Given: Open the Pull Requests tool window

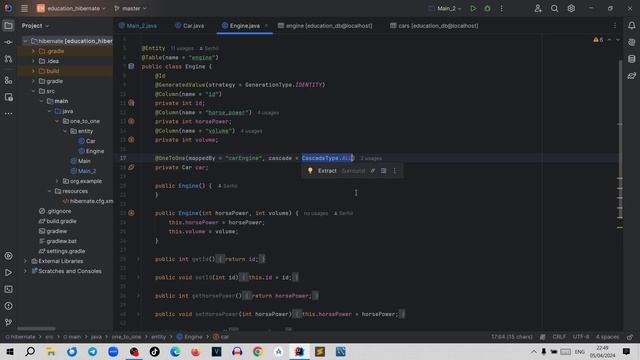Looking at the screenshot, I should point(8,59).
